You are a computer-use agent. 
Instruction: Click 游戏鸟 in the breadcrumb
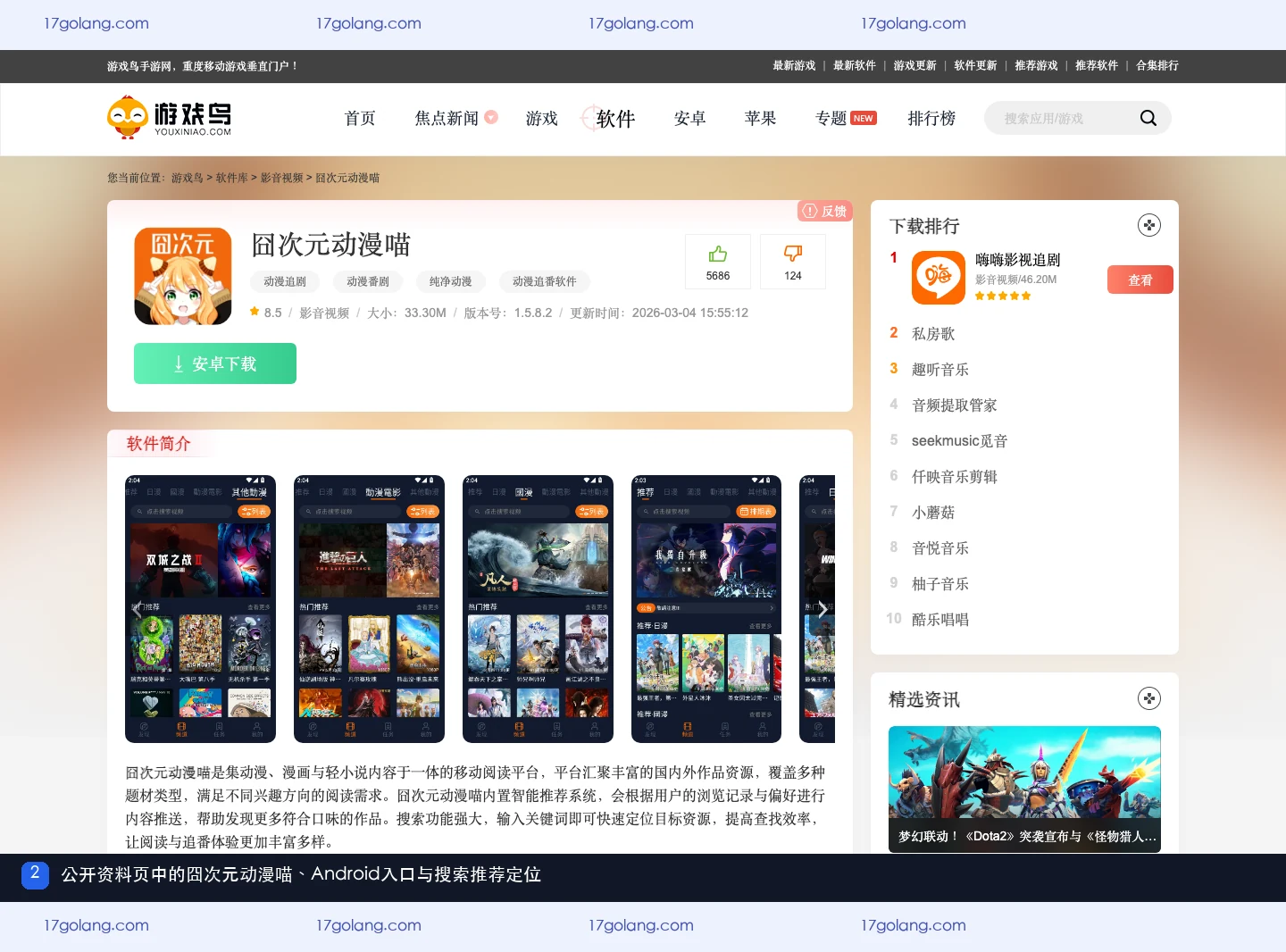pos(188,178)
